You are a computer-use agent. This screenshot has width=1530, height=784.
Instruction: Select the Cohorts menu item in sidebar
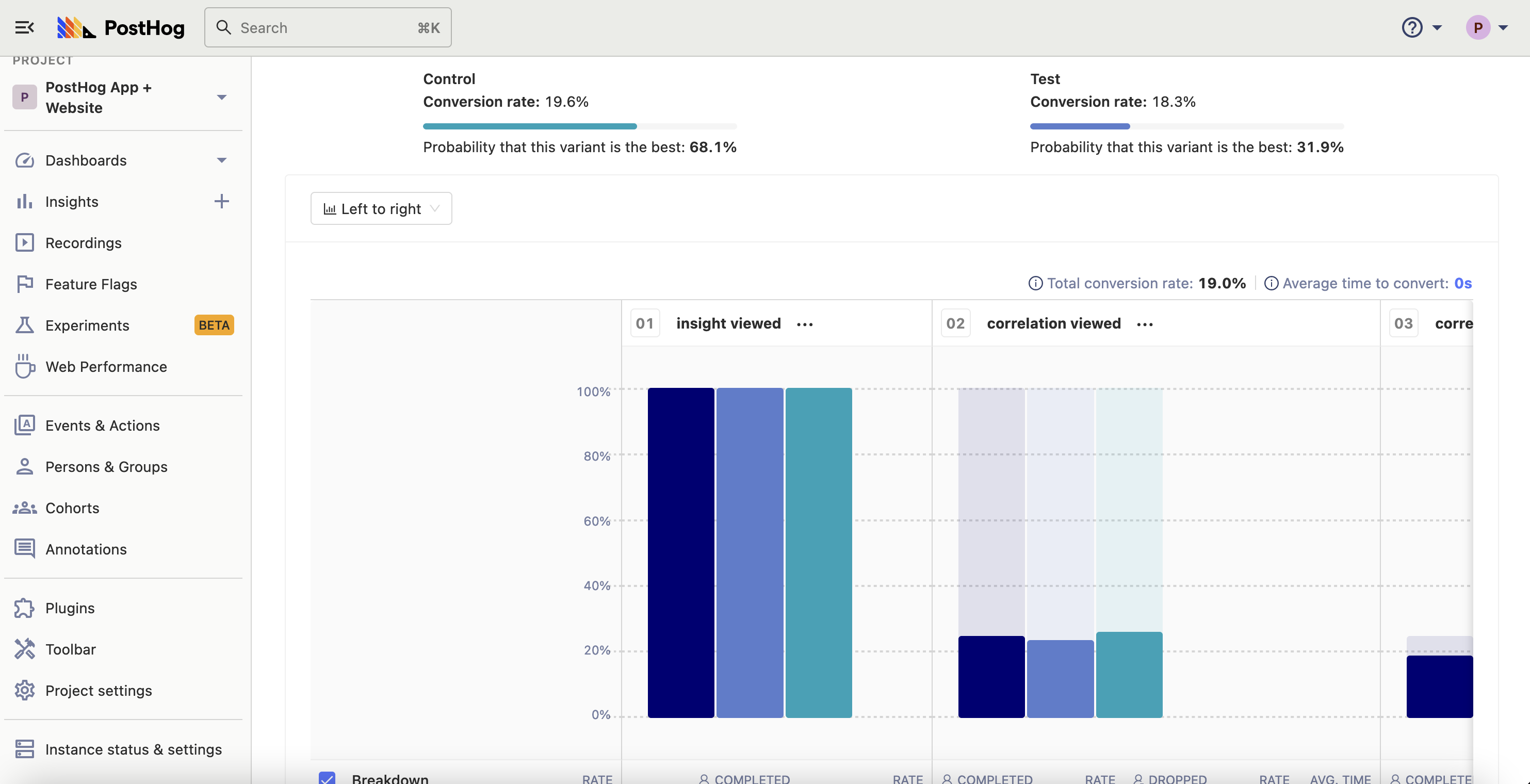(72, 507)
